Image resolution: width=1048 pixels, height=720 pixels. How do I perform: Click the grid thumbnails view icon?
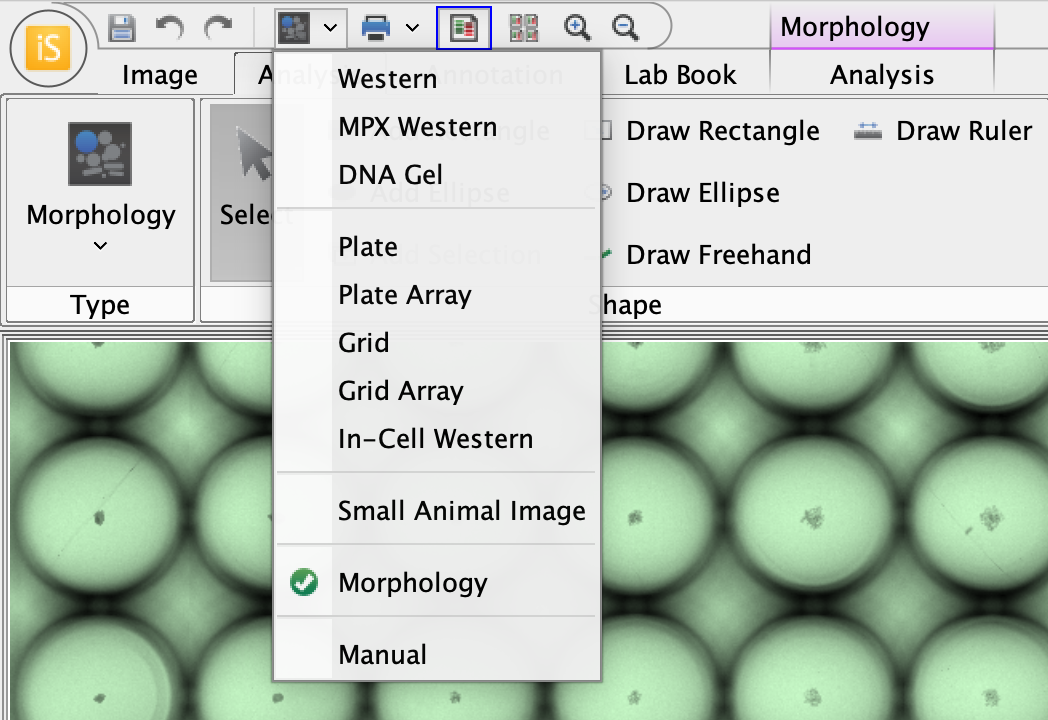(x=524, y=28)
